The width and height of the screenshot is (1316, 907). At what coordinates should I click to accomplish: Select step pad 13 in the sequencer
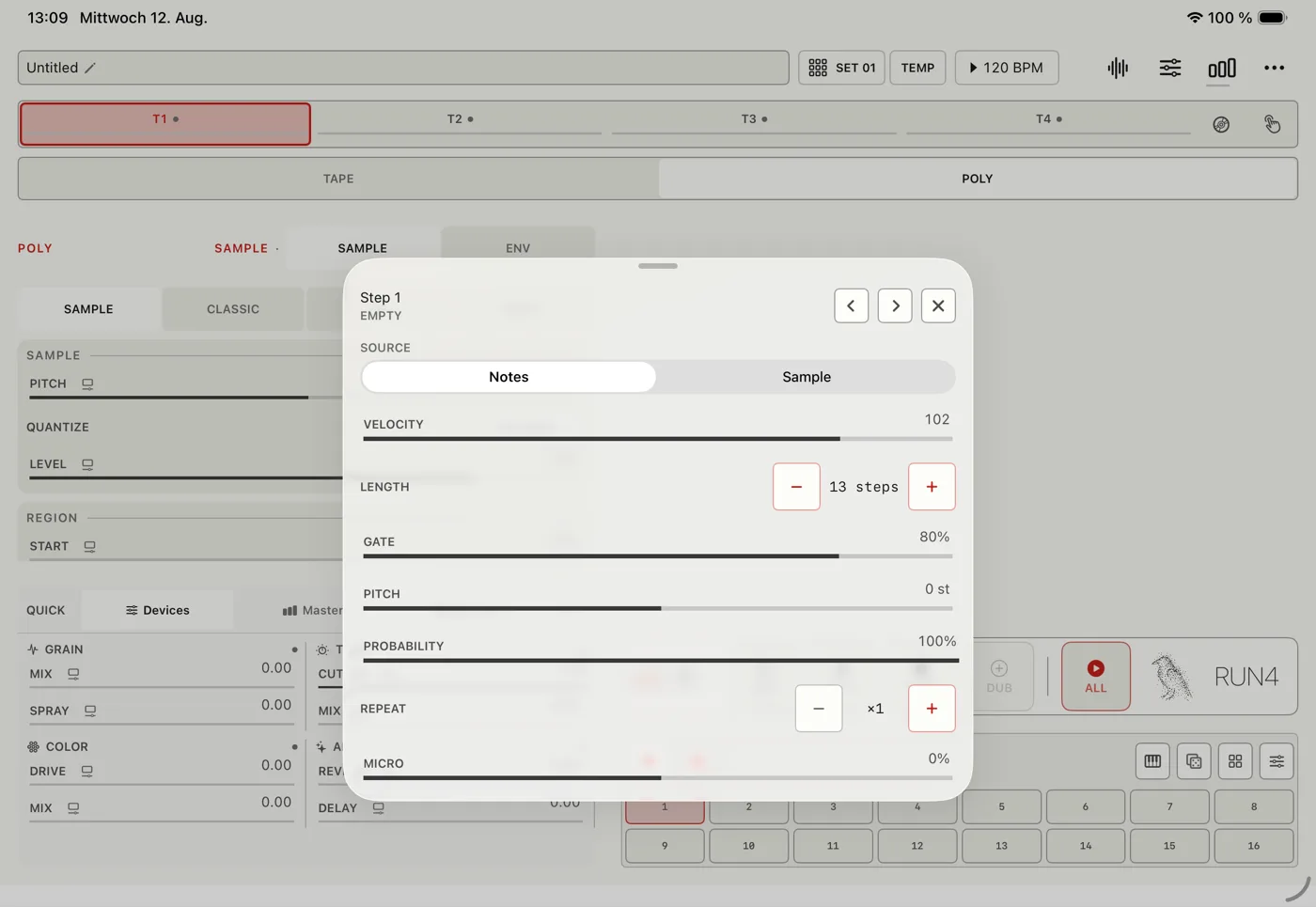coord(1001,846)
